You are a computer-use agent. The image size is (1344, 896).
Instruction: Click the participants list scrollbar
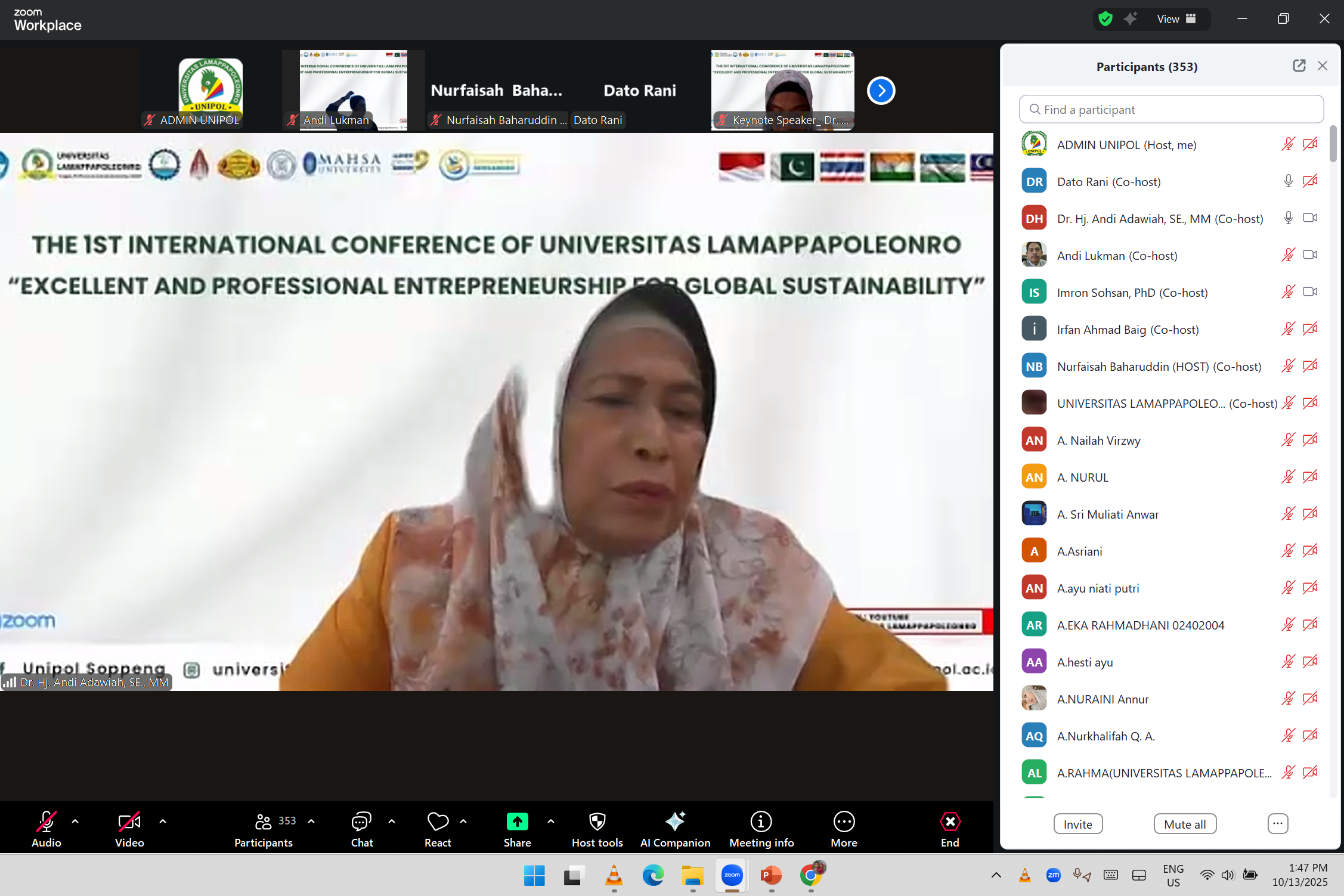click(x=1333, y=143)
